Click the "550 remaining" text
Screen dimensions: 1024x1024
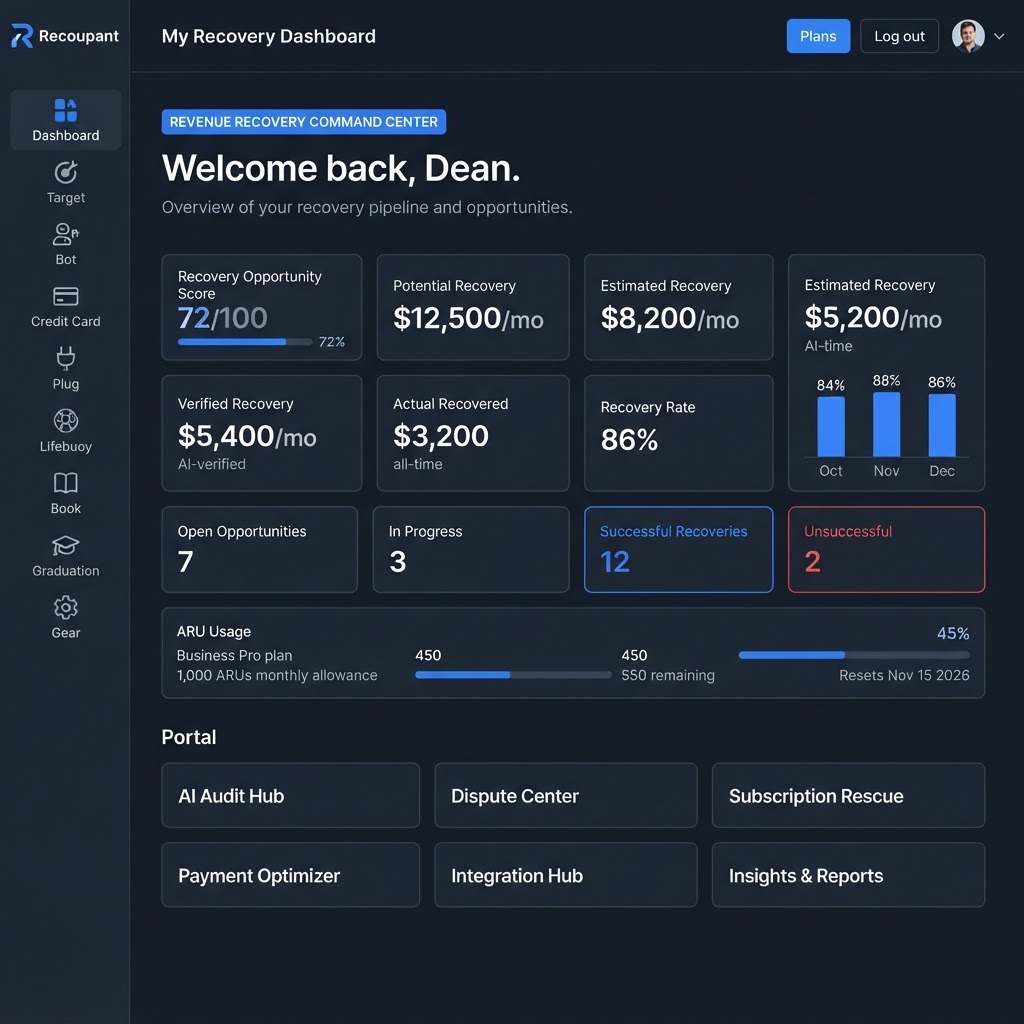tap(667, 675)
